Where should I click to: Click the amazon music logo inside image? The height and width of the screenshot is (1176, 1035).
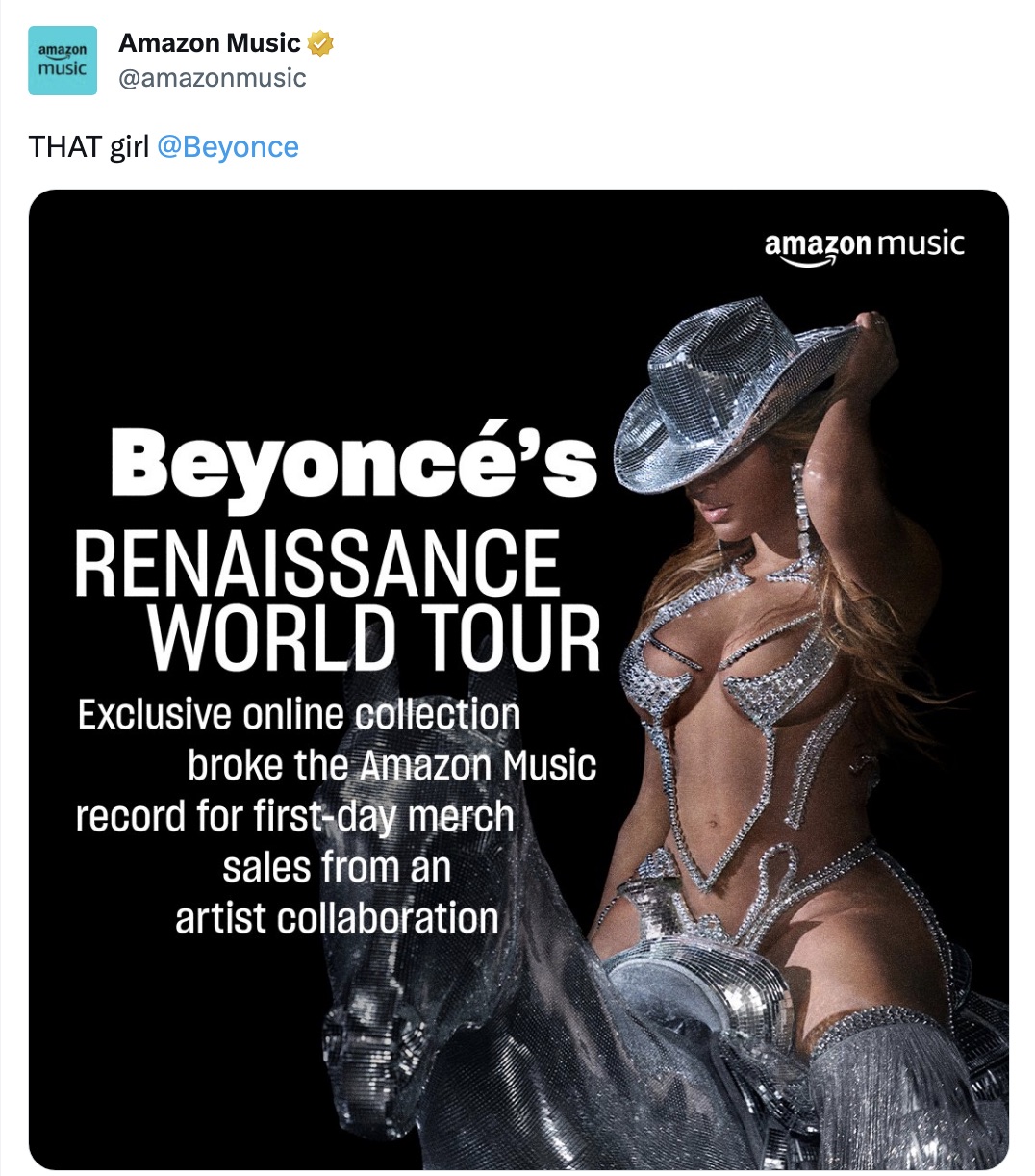pyautogui.click(x=864, y=244)
